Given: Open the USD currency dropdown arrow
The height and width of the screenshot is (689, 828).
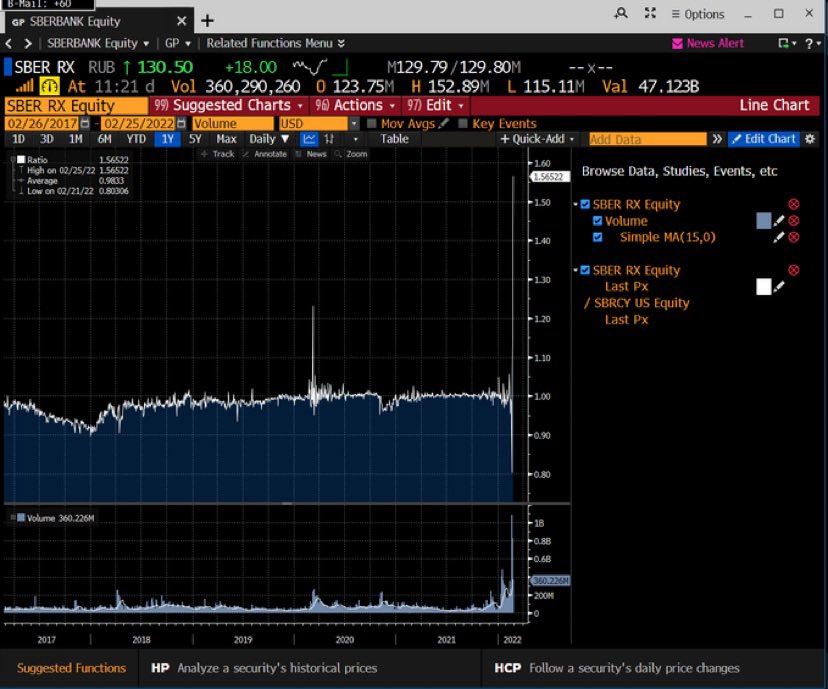Looking at the screenshot, I should 354,124.
